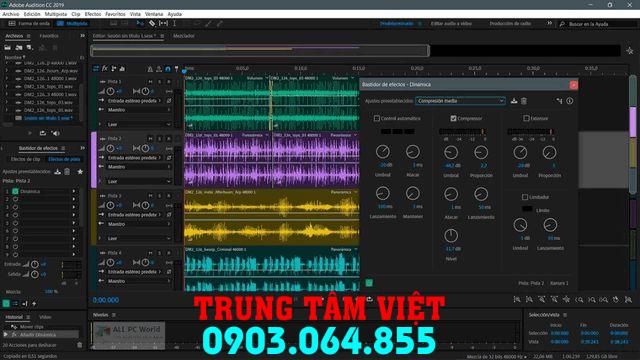
Task: Open Pista 2 Leer automation dropdown
Action: (x=139, y=181)
